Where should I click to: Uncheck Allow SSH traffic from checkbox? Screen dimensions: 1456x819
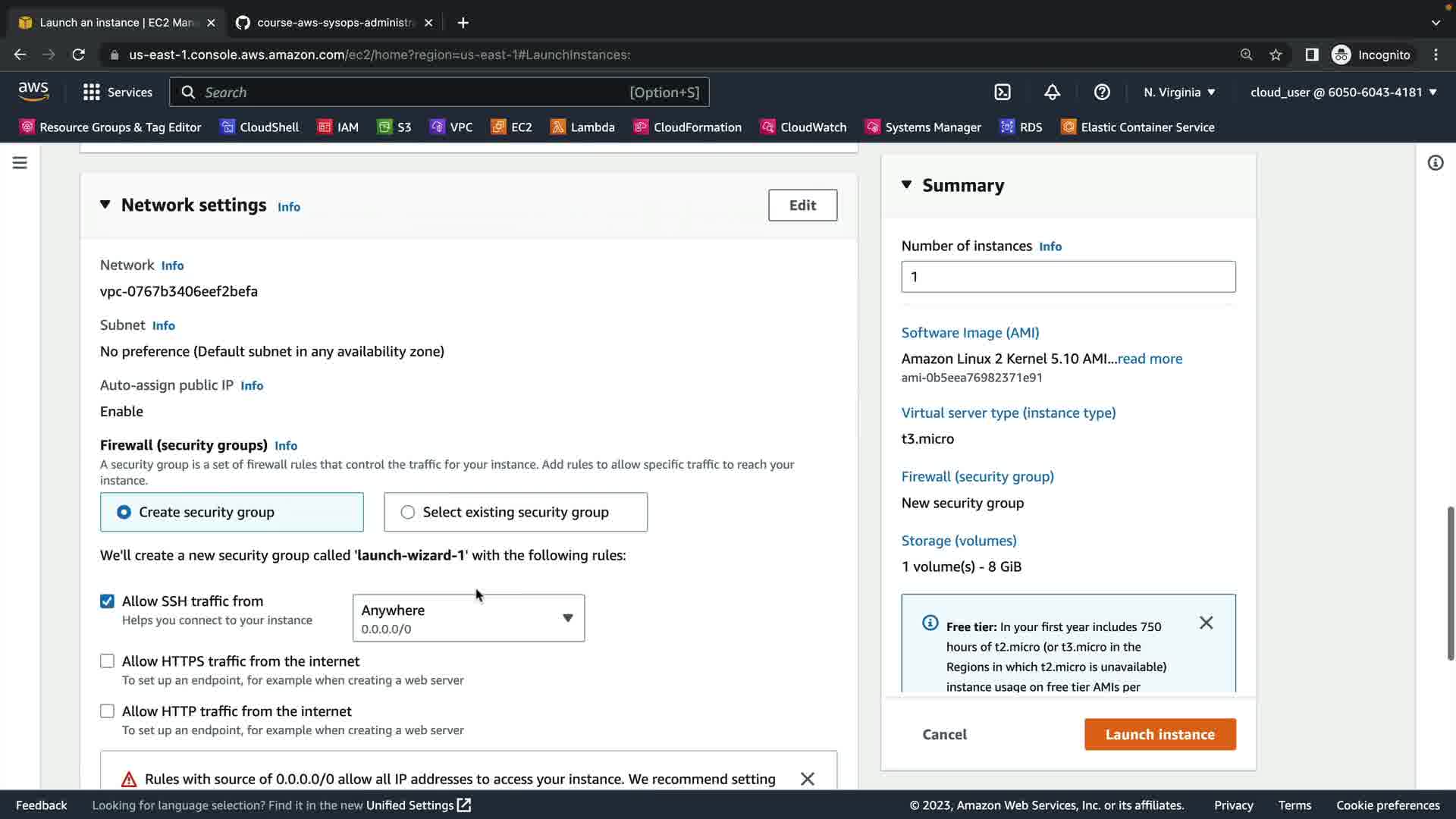[x=108, y=601]
